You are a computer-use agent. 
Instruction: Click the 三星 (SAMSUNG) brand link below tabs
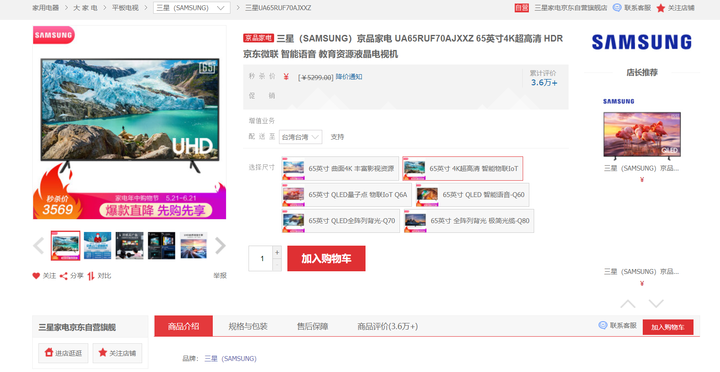point(231,358)
